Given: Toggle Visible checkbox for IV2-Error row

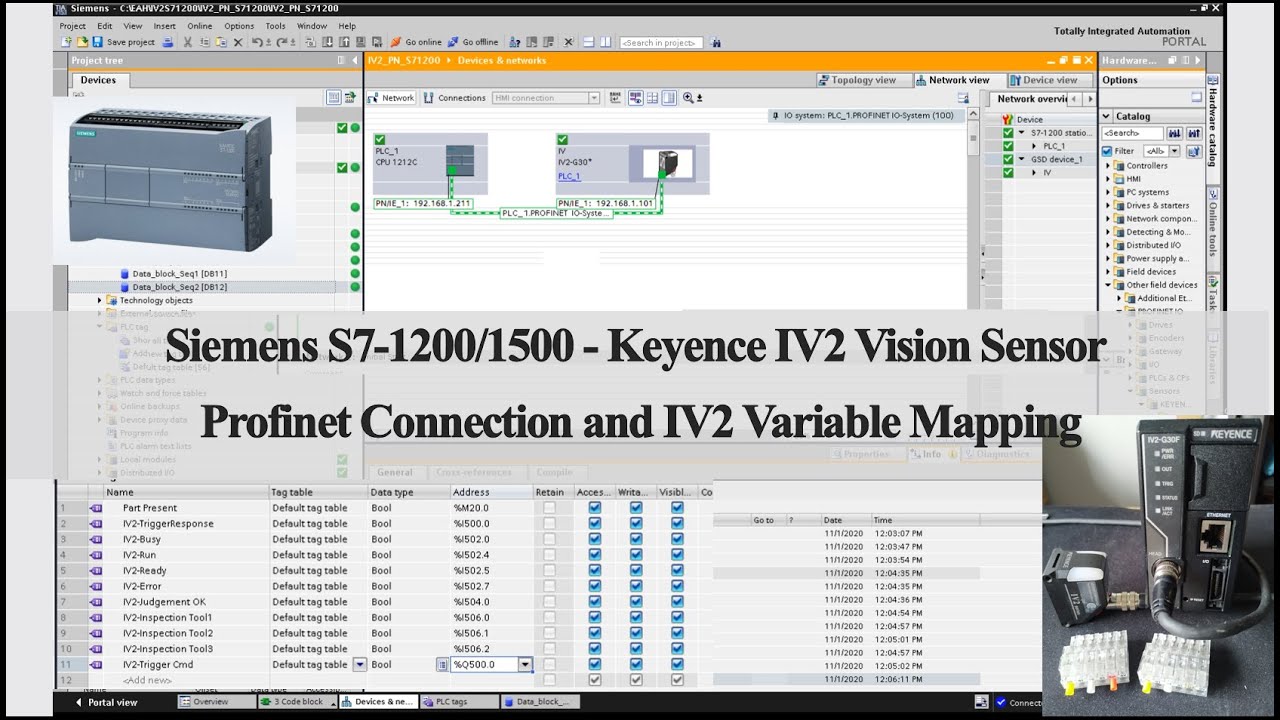Looking at the screenshot, I should coord(677,586).
